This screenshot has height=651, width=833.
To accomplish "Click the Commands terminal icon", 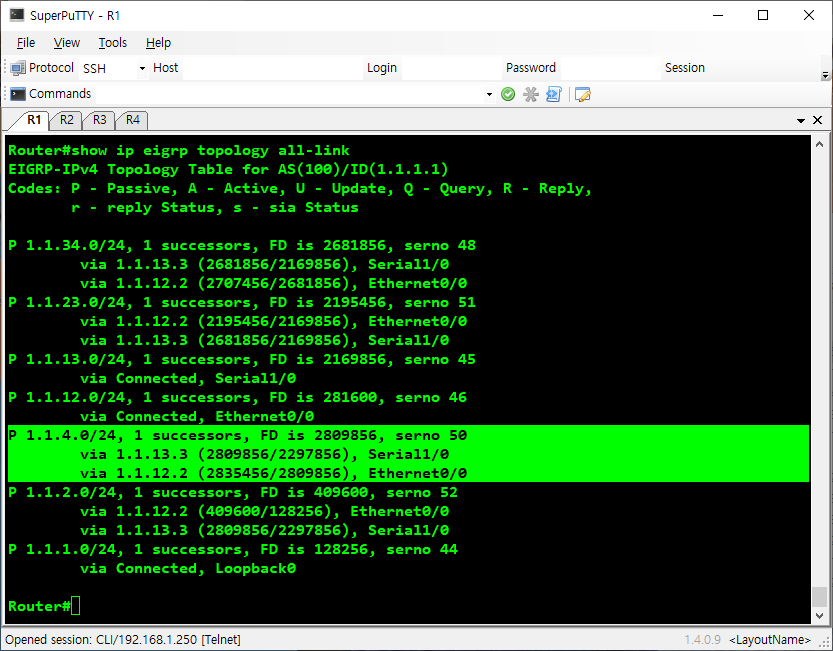I will [x=18, y=94].
